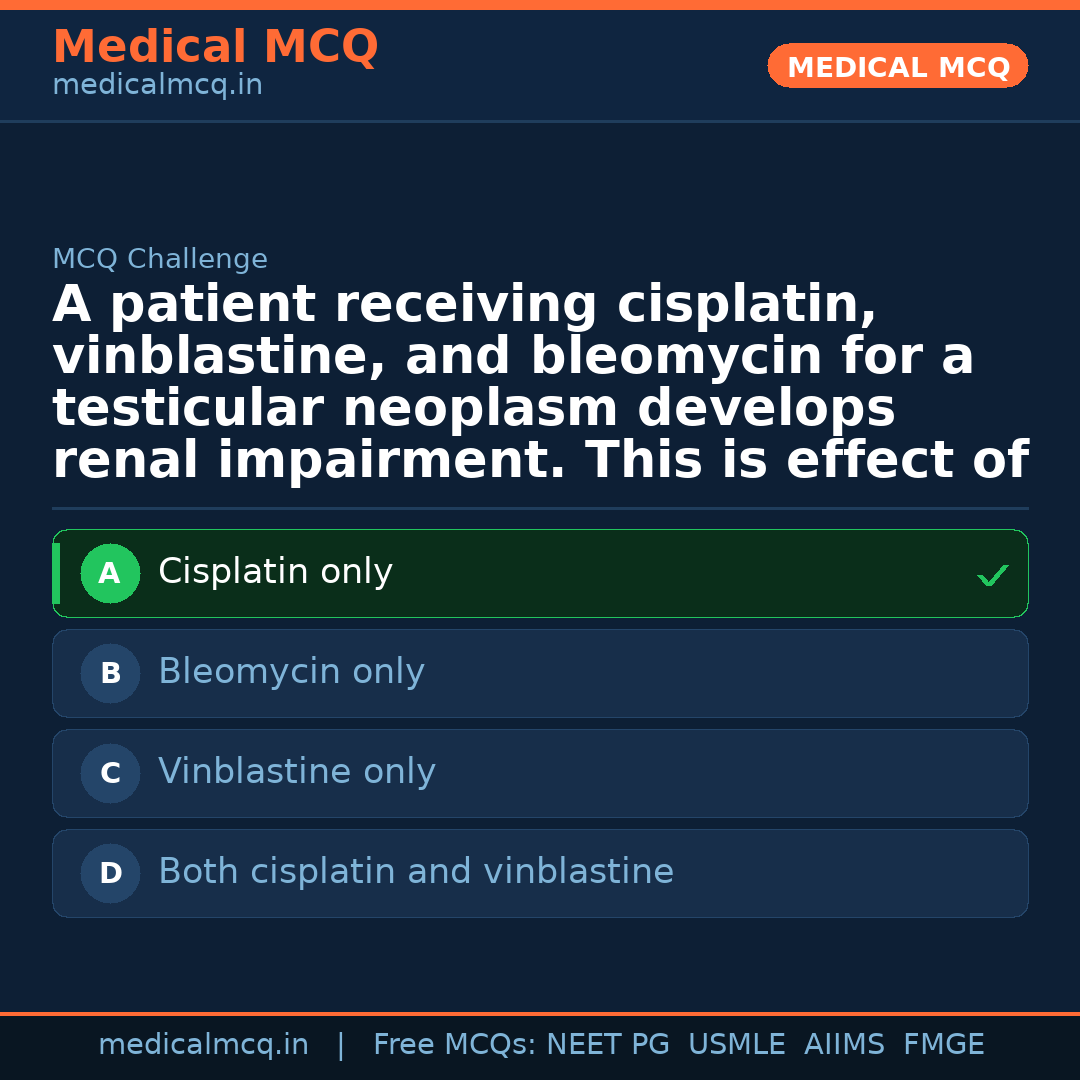
Task: Click the orange MEDICAL MCQ badge
Action: [898, 67]
